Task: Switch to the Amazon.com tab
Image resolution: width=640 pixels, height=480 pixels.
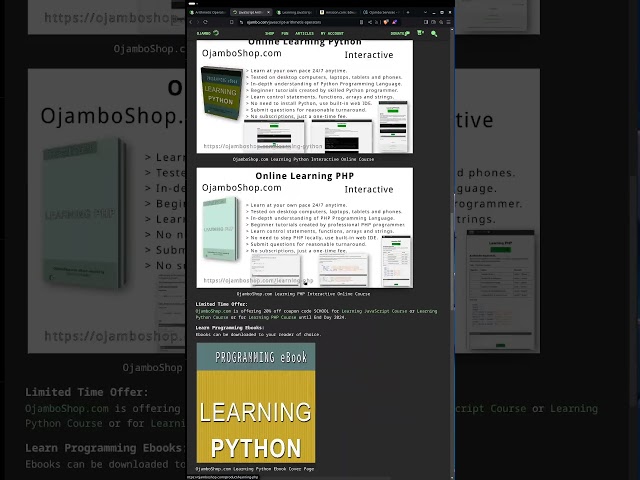Action: [338, 12]
